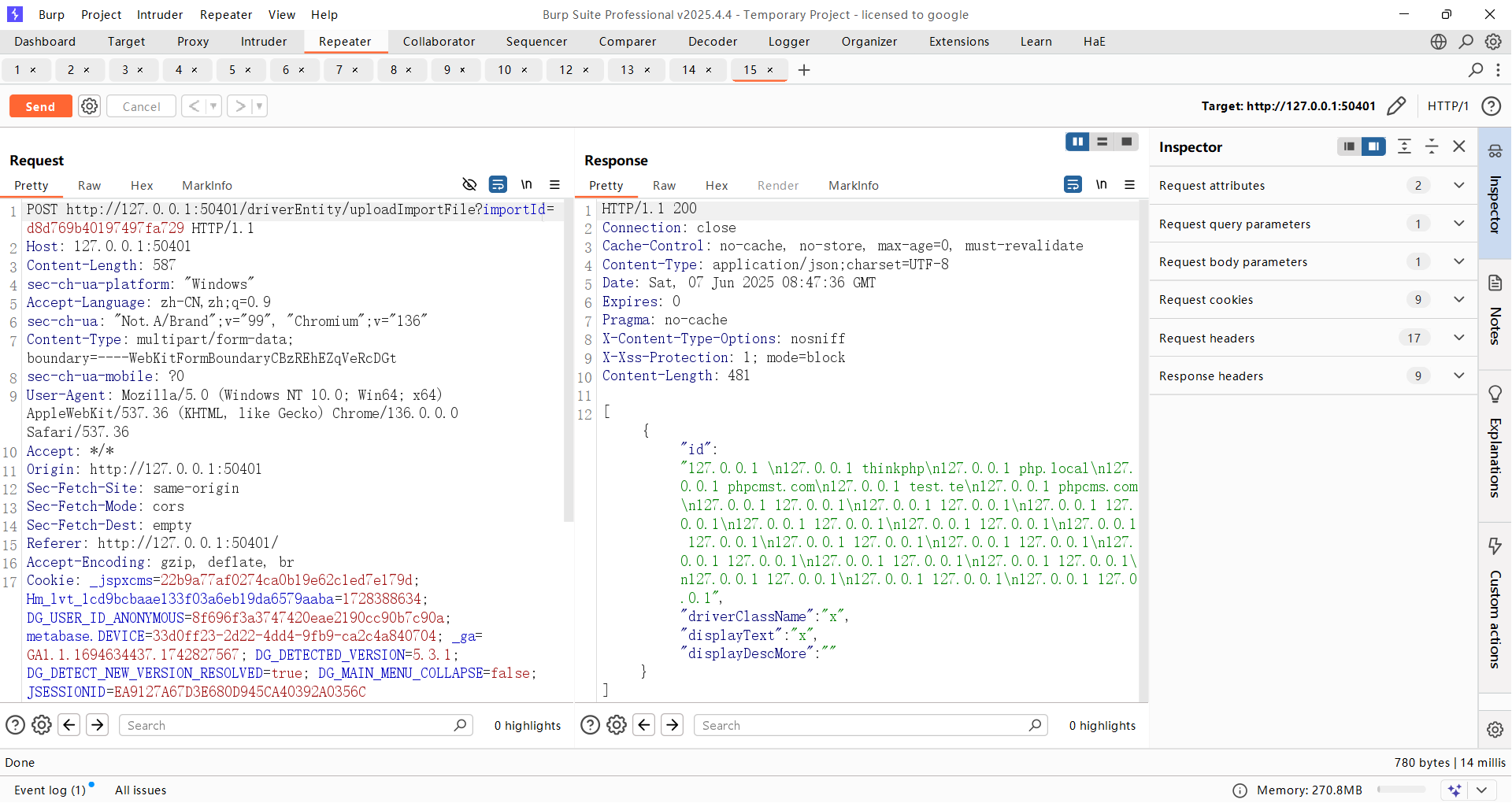This screenshot has width=1512, height=803.
Task: Close Repeater tab 15
Action: tap(770, 70)
